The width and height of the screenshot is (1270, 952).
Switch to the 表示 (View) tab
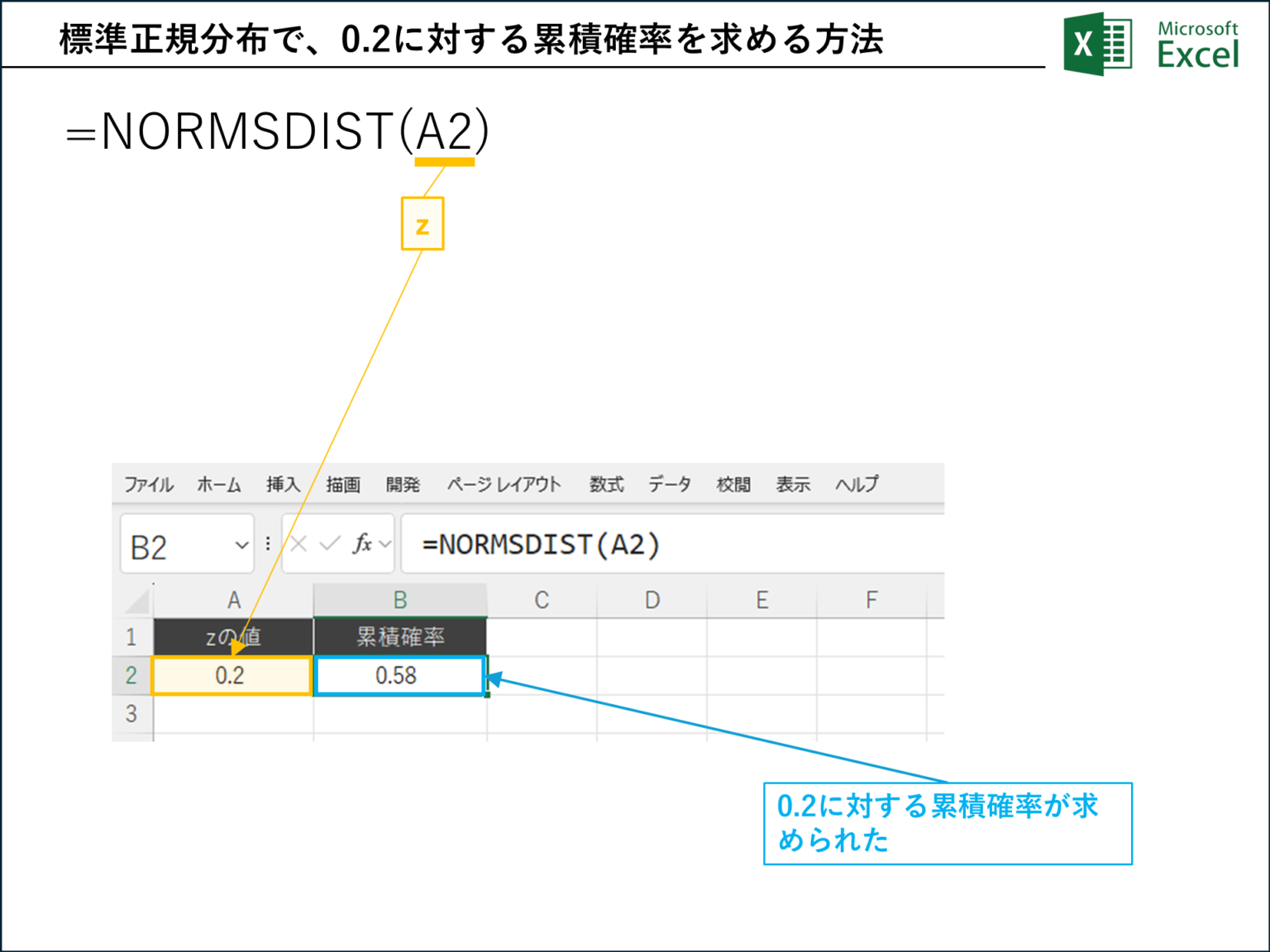[x=792, y=484]
